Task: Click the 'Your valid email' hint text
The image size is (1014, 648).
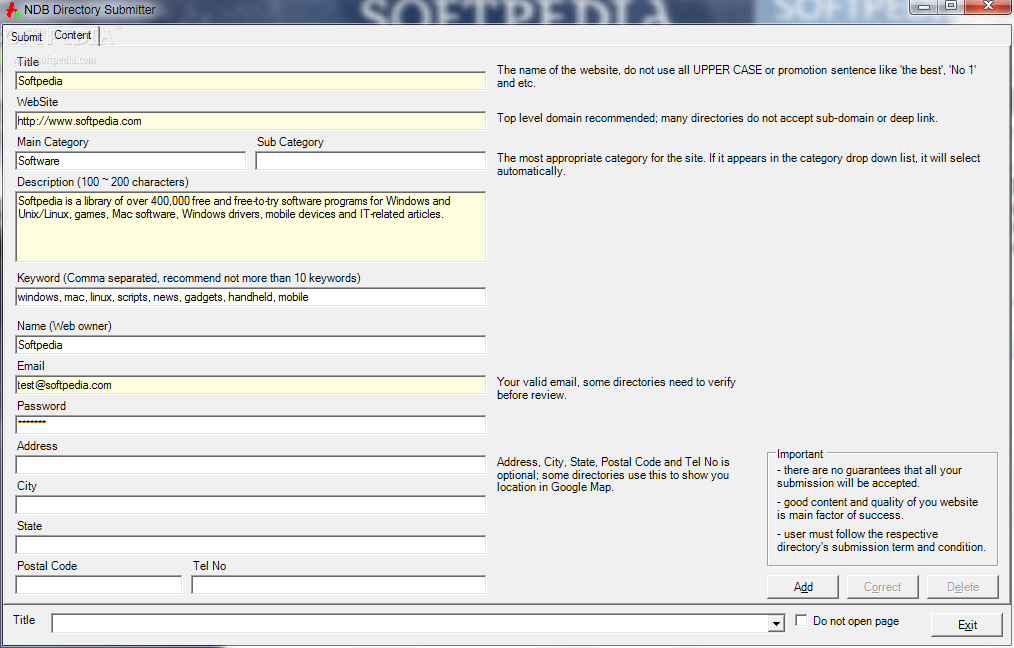Action: pos(616,389)
